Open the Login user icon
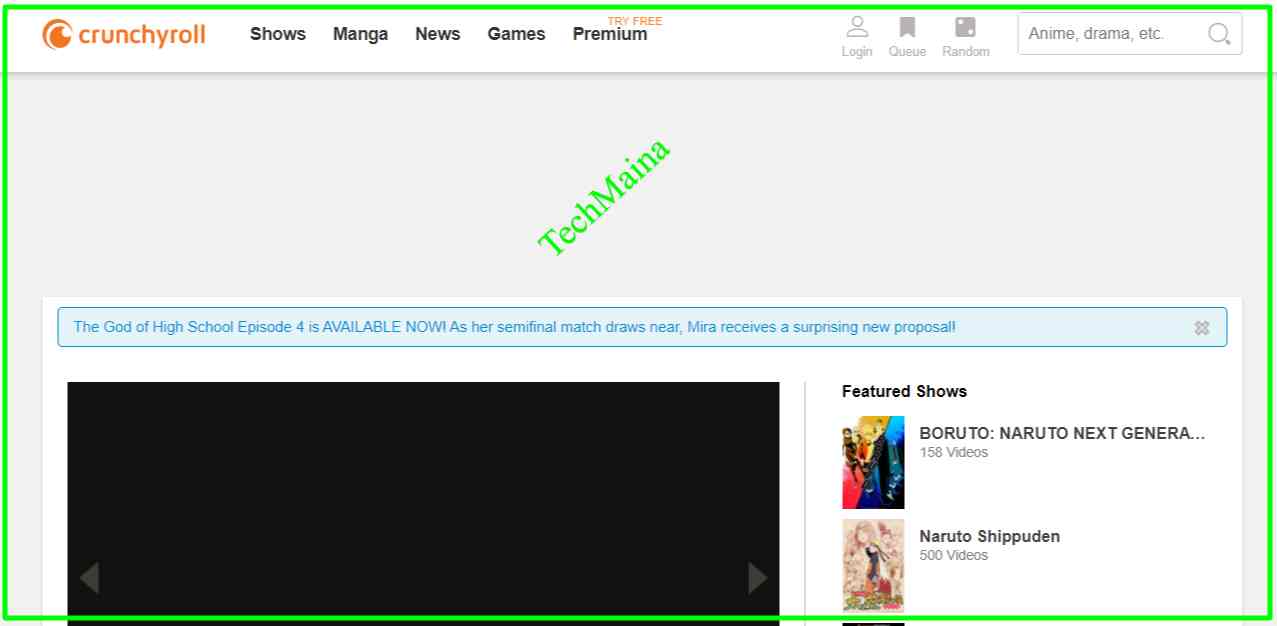This screenshot has width=1277, height=626. [x=857, y=28]
